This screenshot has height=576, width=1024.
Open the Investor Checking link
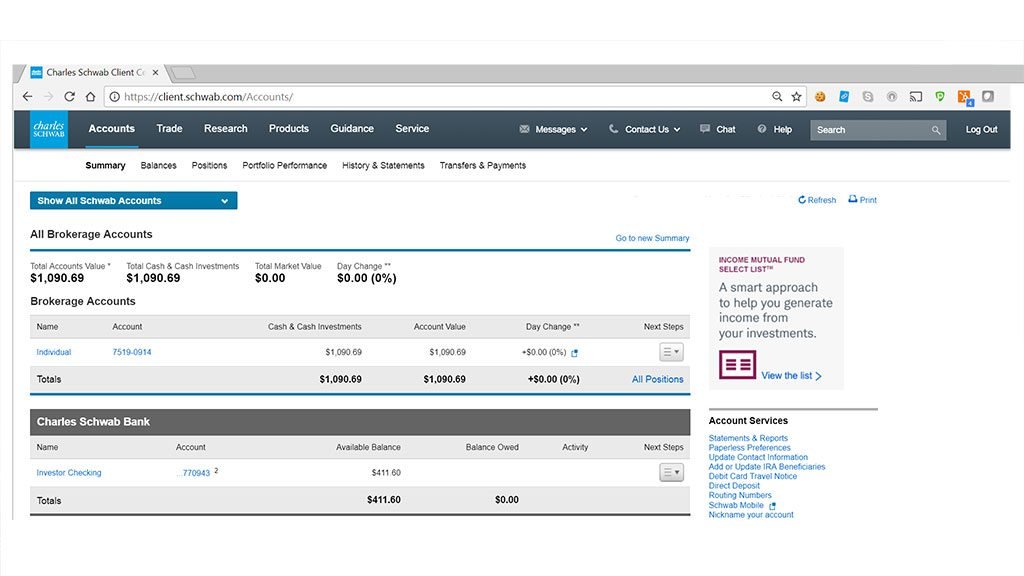[69, 472]
